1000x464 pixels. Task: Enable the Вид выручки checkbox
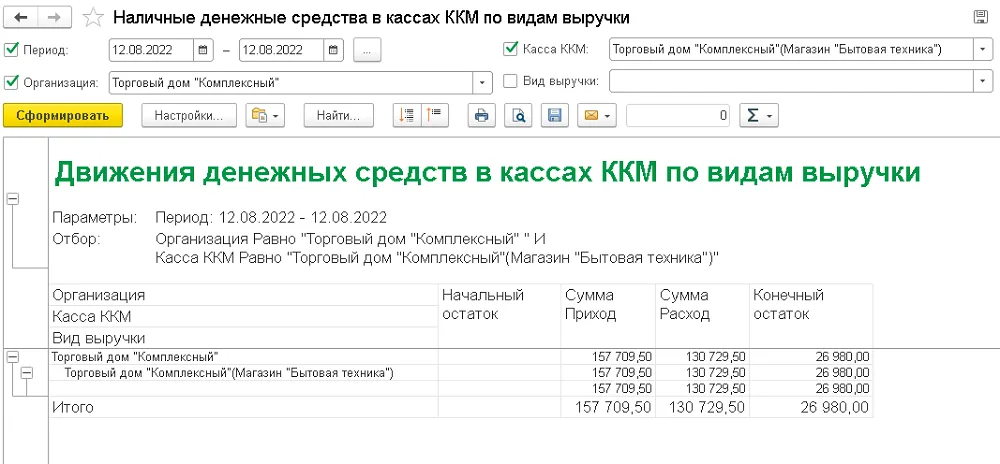510,81
